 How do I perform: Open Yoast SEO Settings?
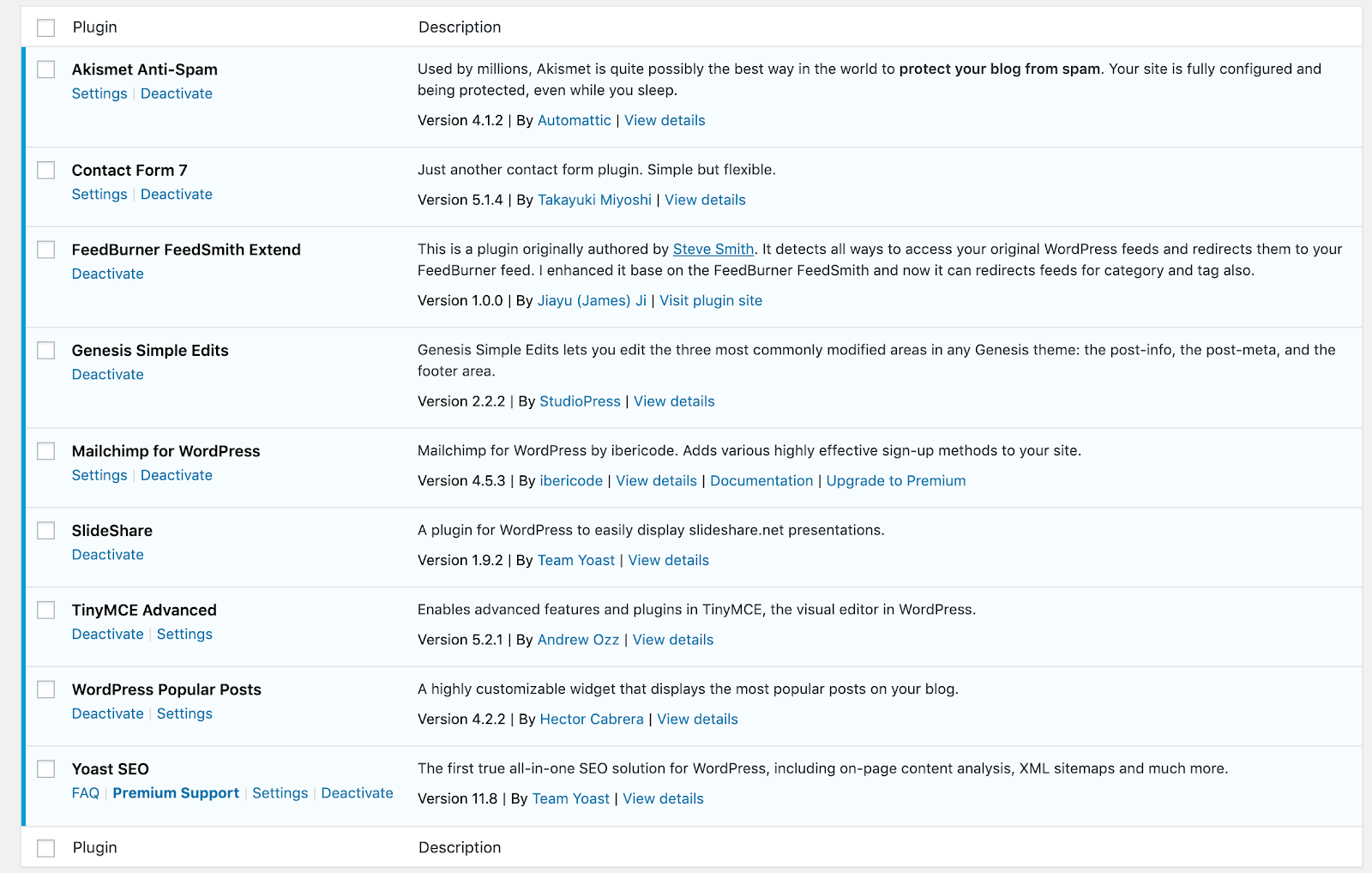coord(280,793)
